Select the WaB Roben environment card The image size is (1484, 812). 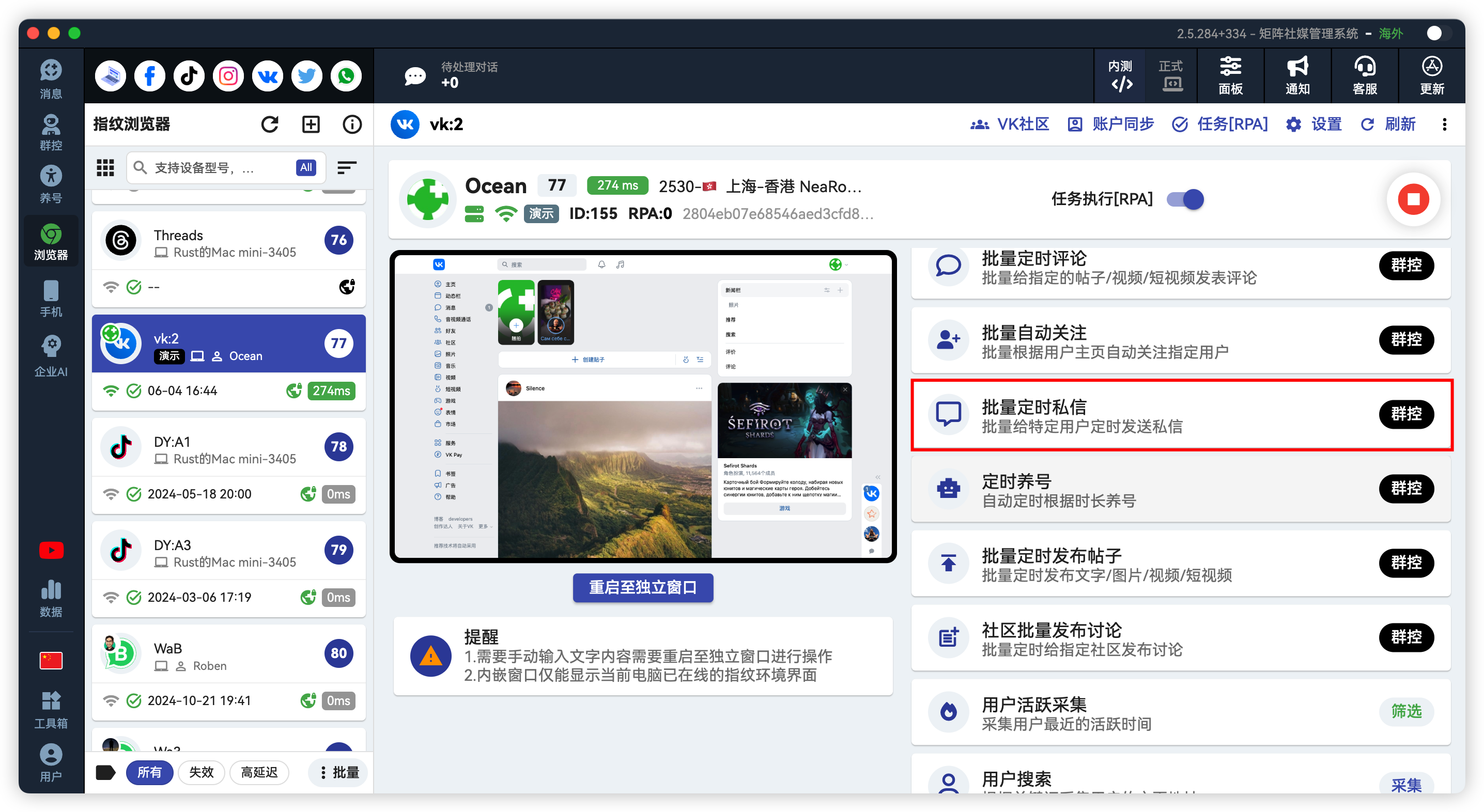pyautogui.click(x=229, y=673)
